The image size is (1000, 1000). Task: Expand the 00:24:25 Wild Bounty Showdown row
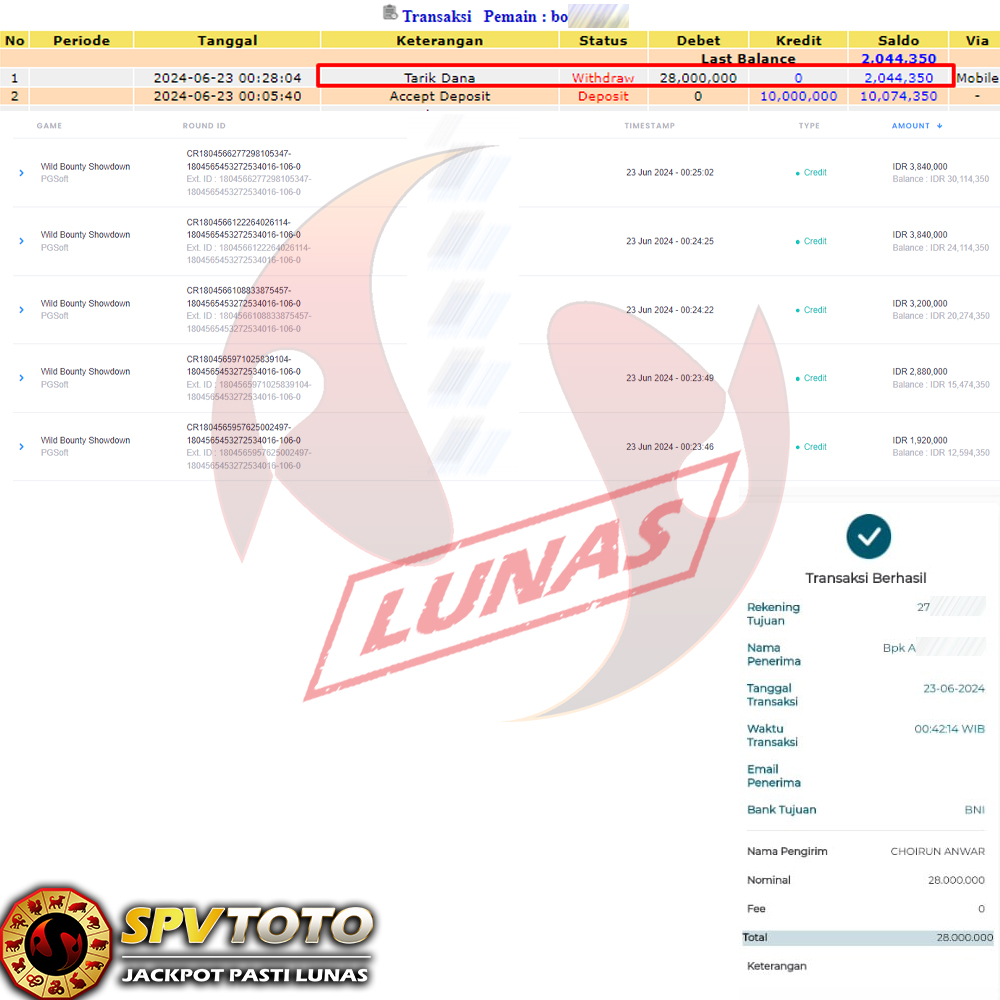coord(22,241)
